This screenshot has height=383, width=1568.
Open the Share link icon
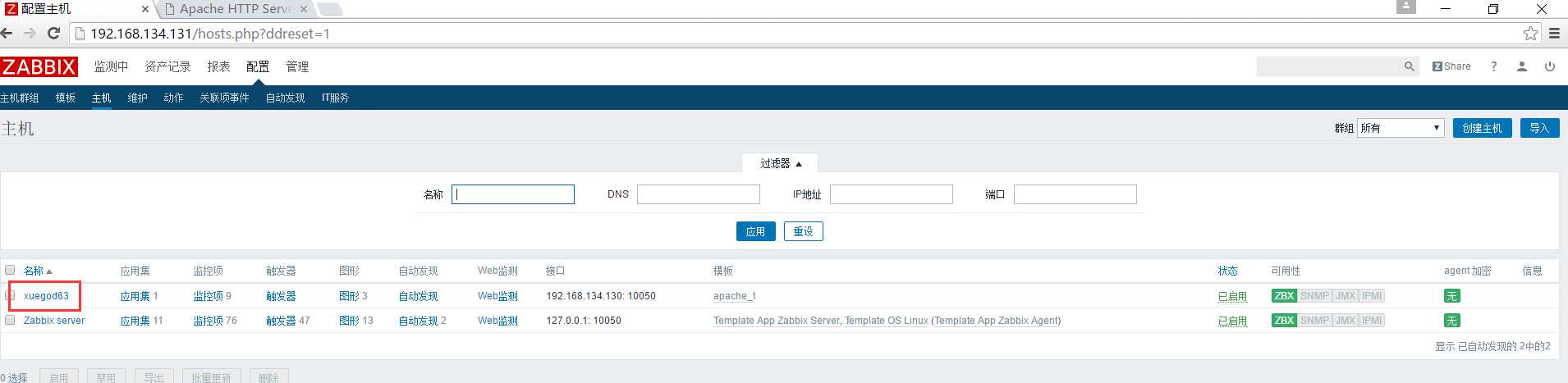click(1451, 66)
